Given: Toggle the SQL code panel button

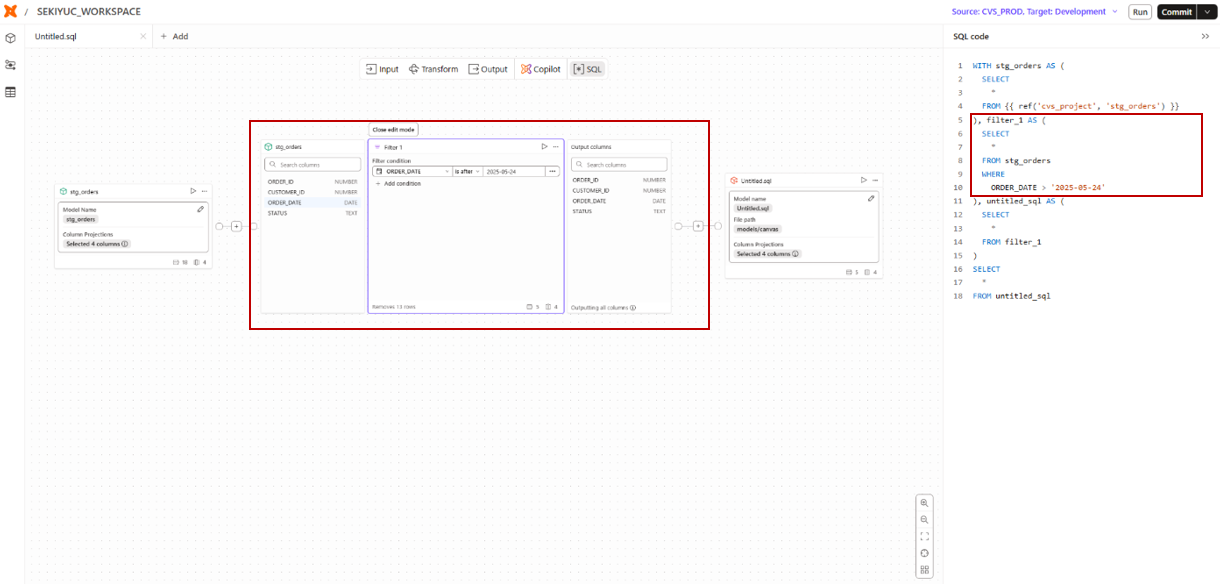Looking at the screenshot, I should pyautogui.click(x=587, y=69).
